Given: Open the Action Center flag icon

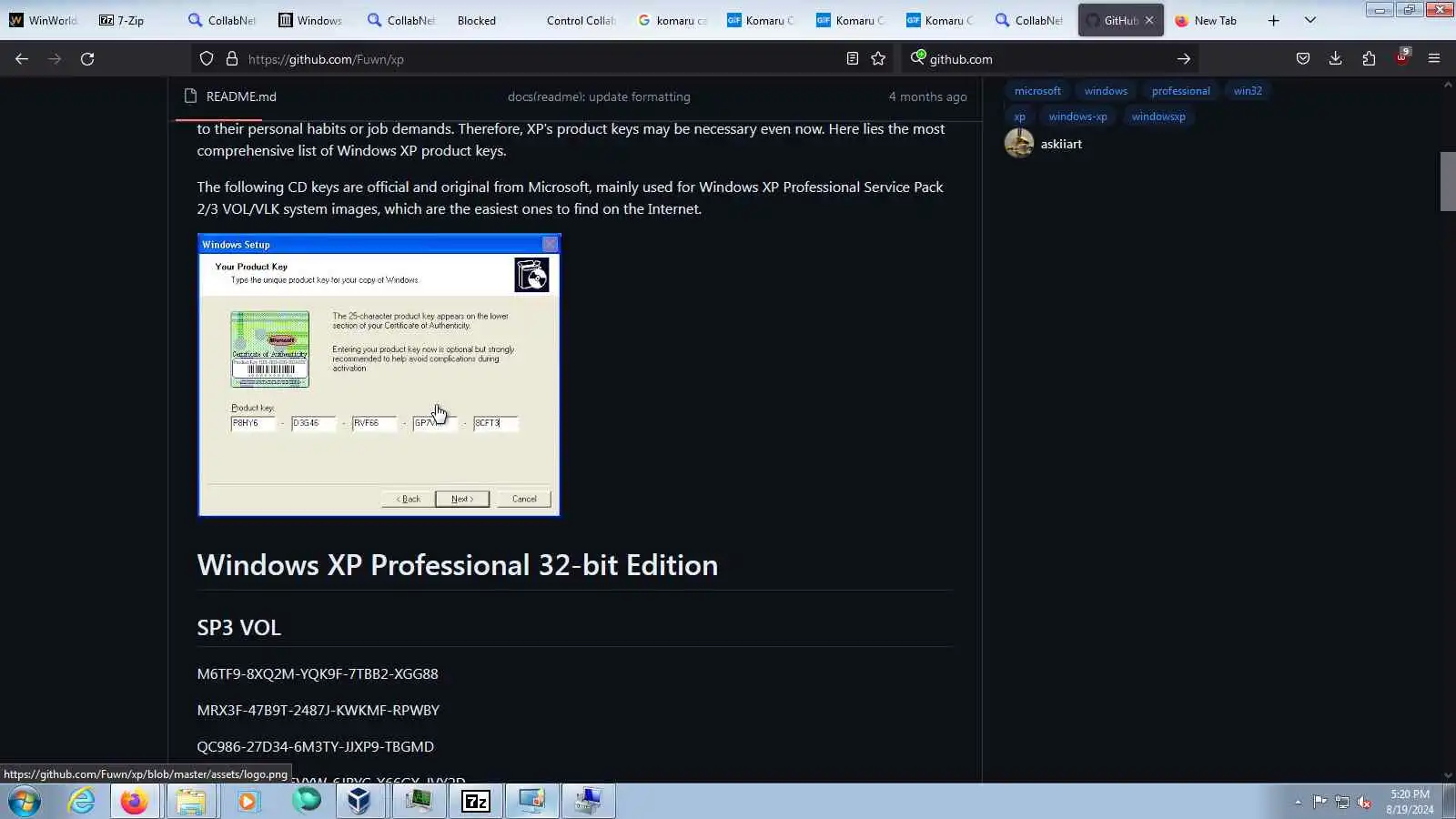Looking at the screenshot, I should point(1319,802).
